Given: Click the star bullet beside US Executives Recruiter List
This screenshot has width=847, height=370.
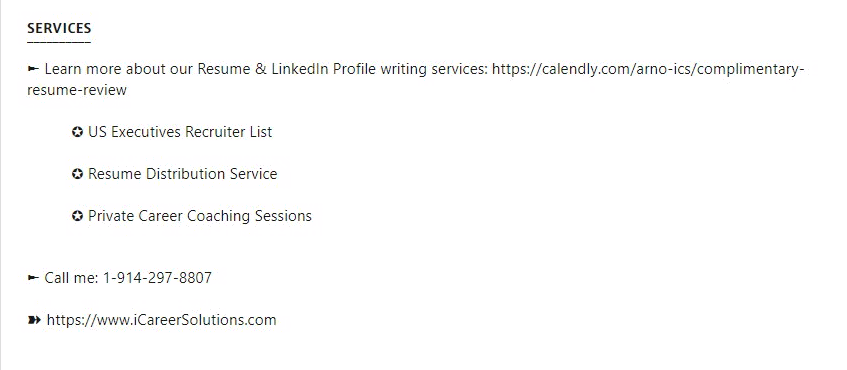Looking at the screenshot, I should (x=77, y=132).
